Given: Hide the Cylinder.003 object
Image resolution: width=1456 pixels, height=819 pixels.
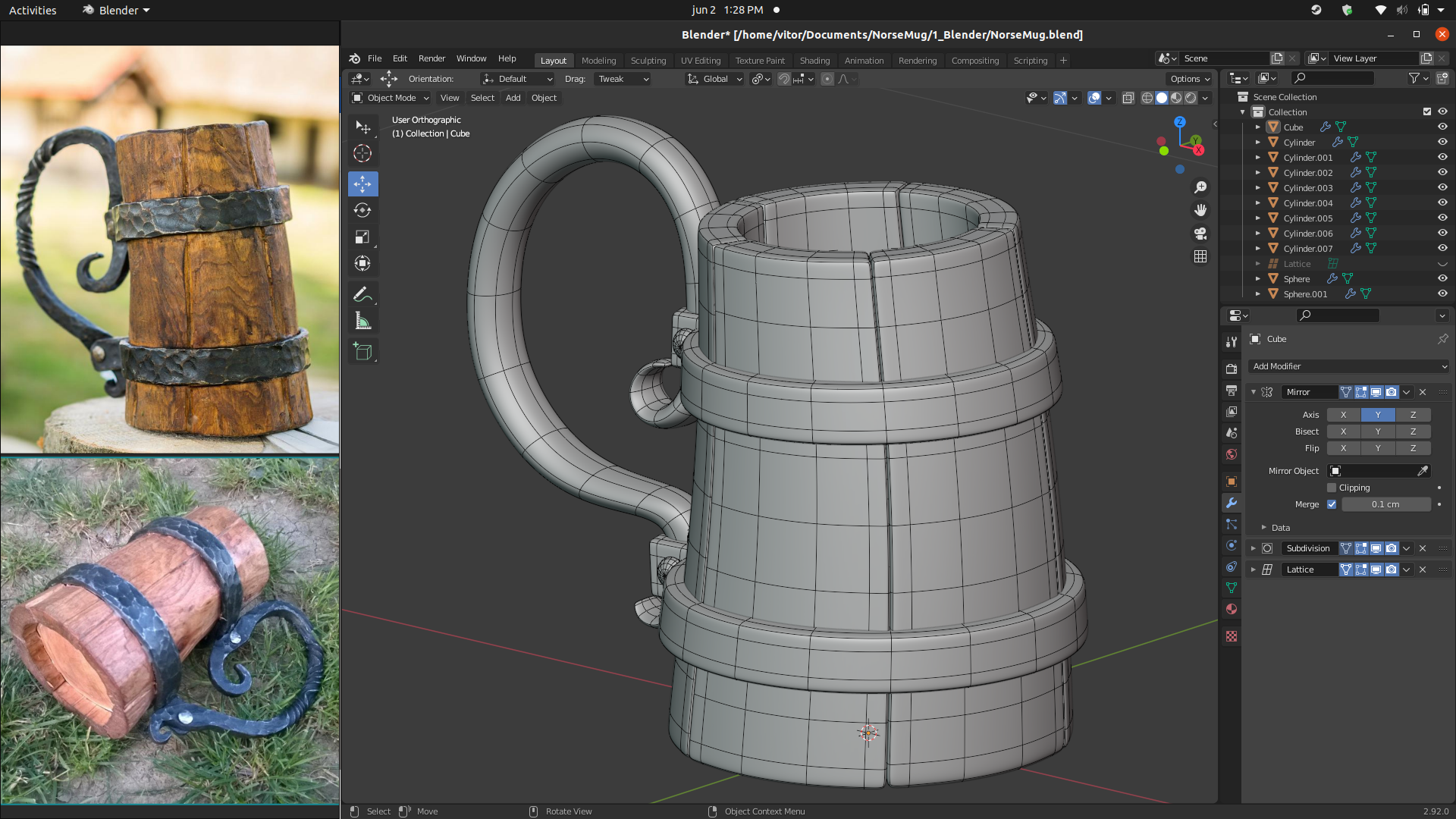Looking at the screenshot, I should (x=1442, y=187).
